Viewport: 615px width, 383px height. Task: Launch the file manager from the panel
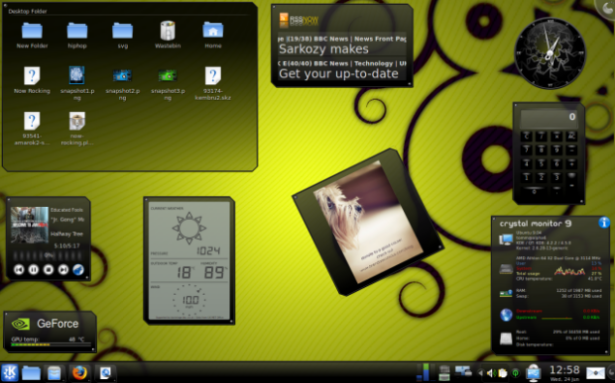click(x=54, y=373)
